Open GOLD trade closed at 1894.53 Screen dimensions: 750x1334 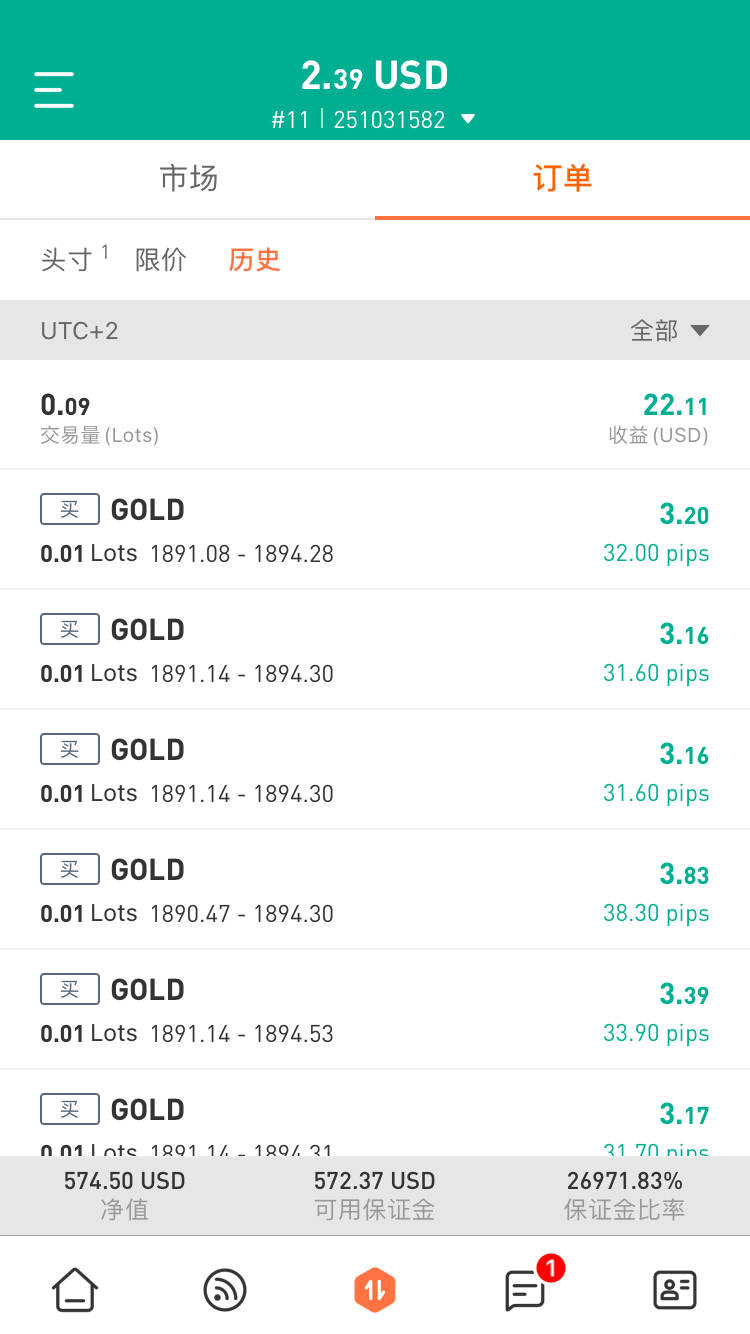(375, 1010)
